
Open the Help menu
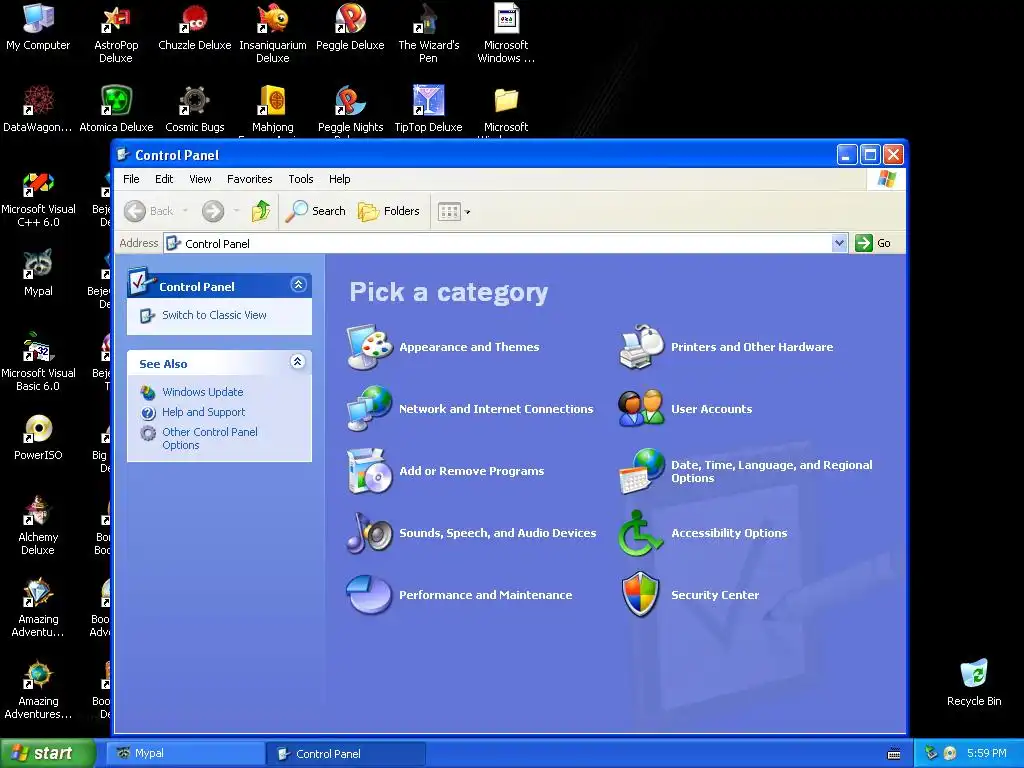point(340,179)
